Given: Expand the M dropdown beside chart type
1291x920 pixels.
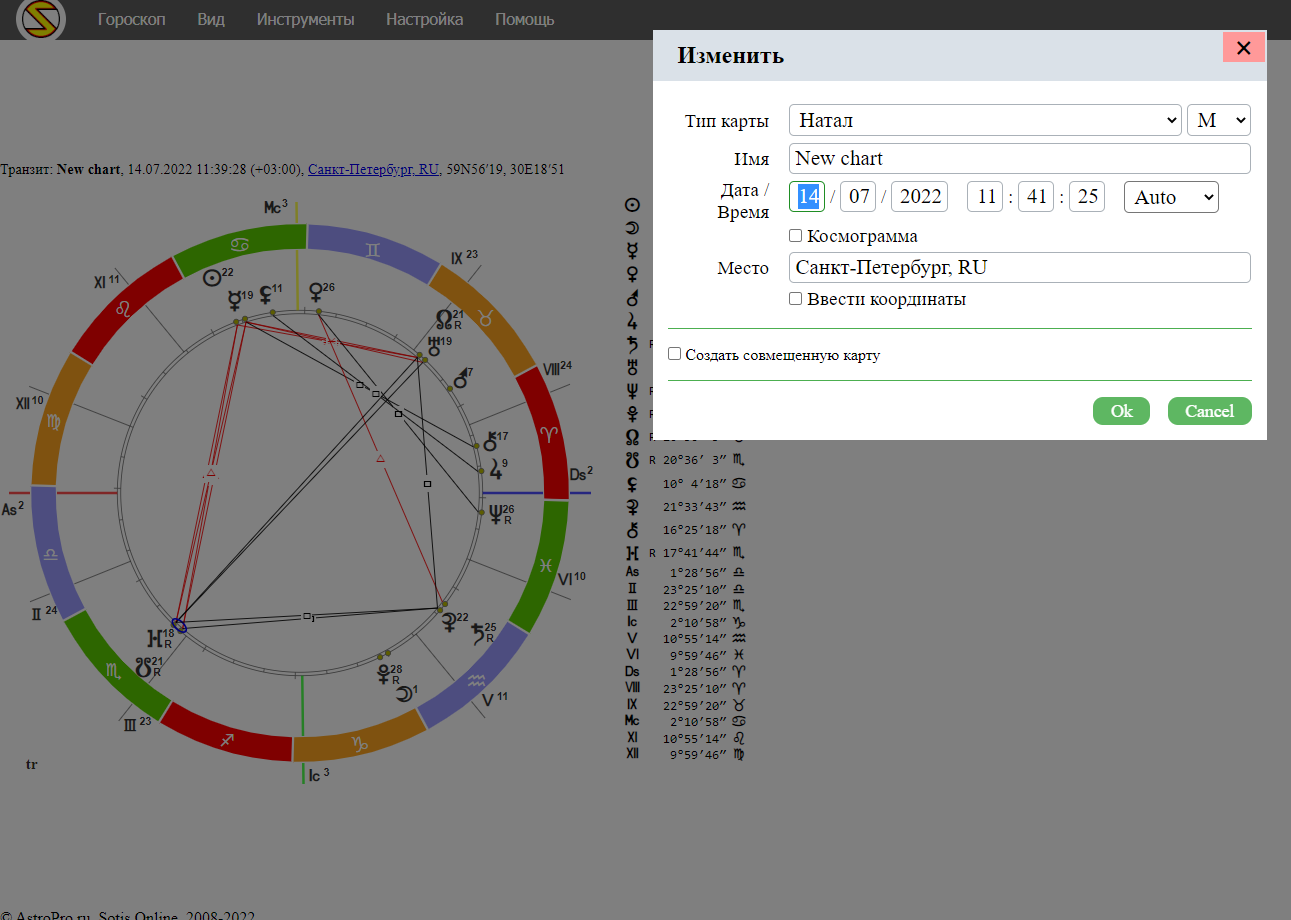Looking at the screenshot, I should click(x=1218, y=120).
